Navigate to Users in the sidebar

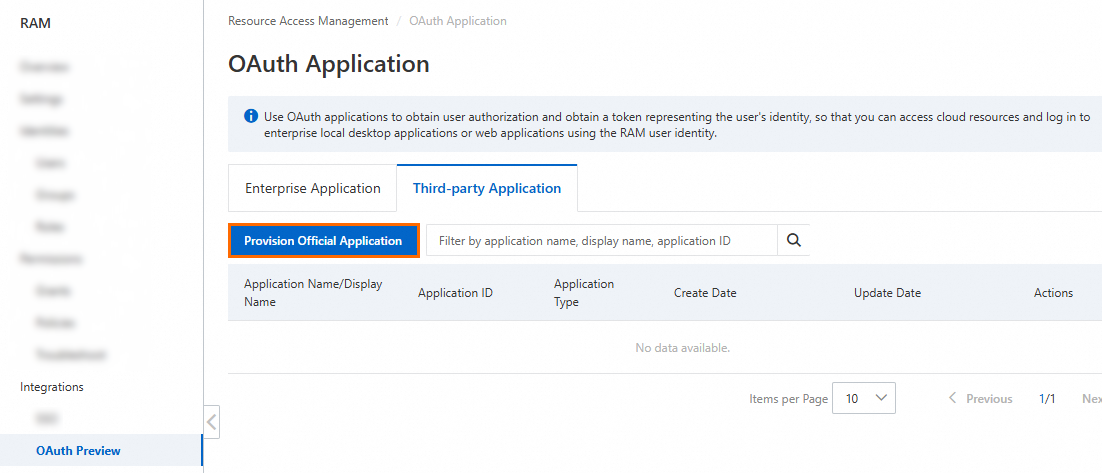50,162
